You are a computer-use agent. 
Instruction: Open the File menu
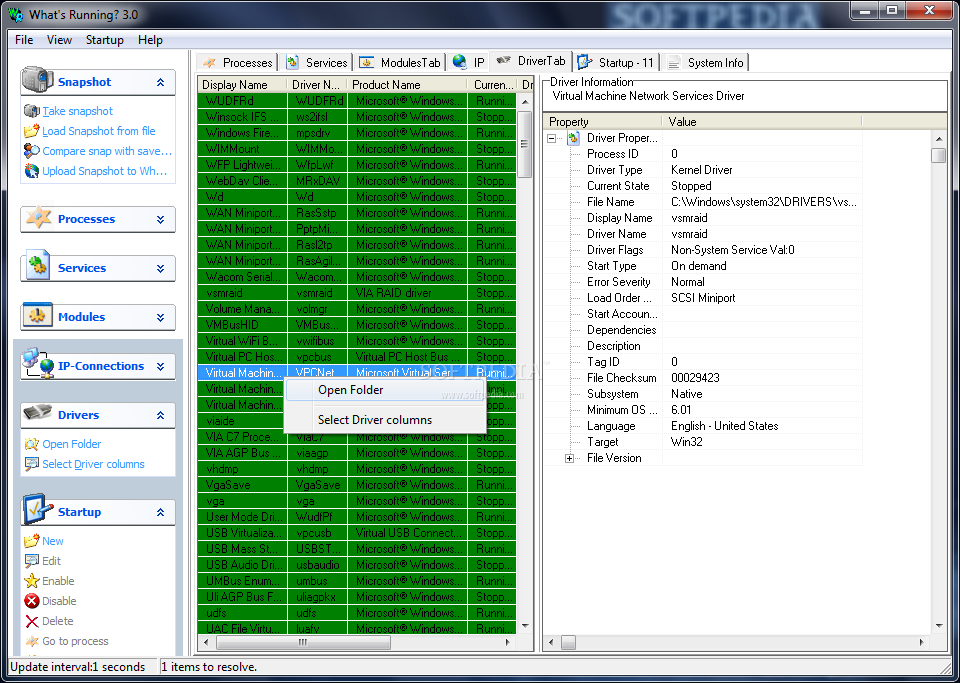(24, 40)
